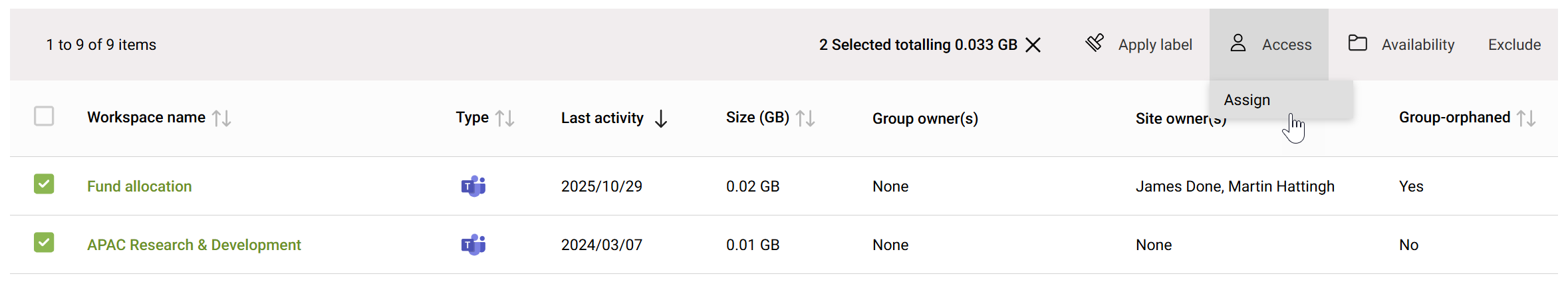This screenshot has height=282, width=1568.
Task: Choose Assign from the Access menu
Action: [x=1247, y=100]
